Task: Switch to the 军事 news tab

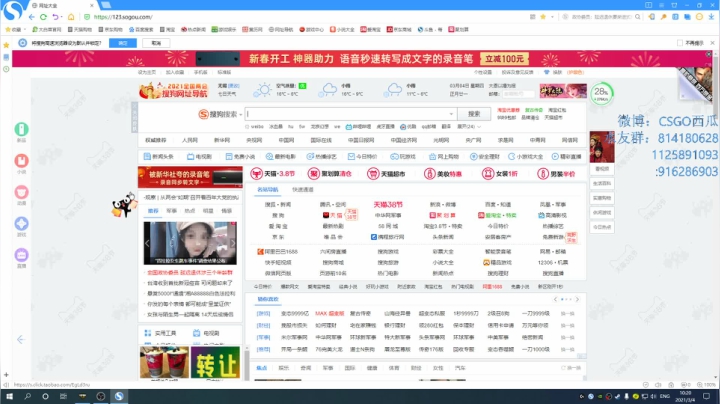Action: point(172,211)
